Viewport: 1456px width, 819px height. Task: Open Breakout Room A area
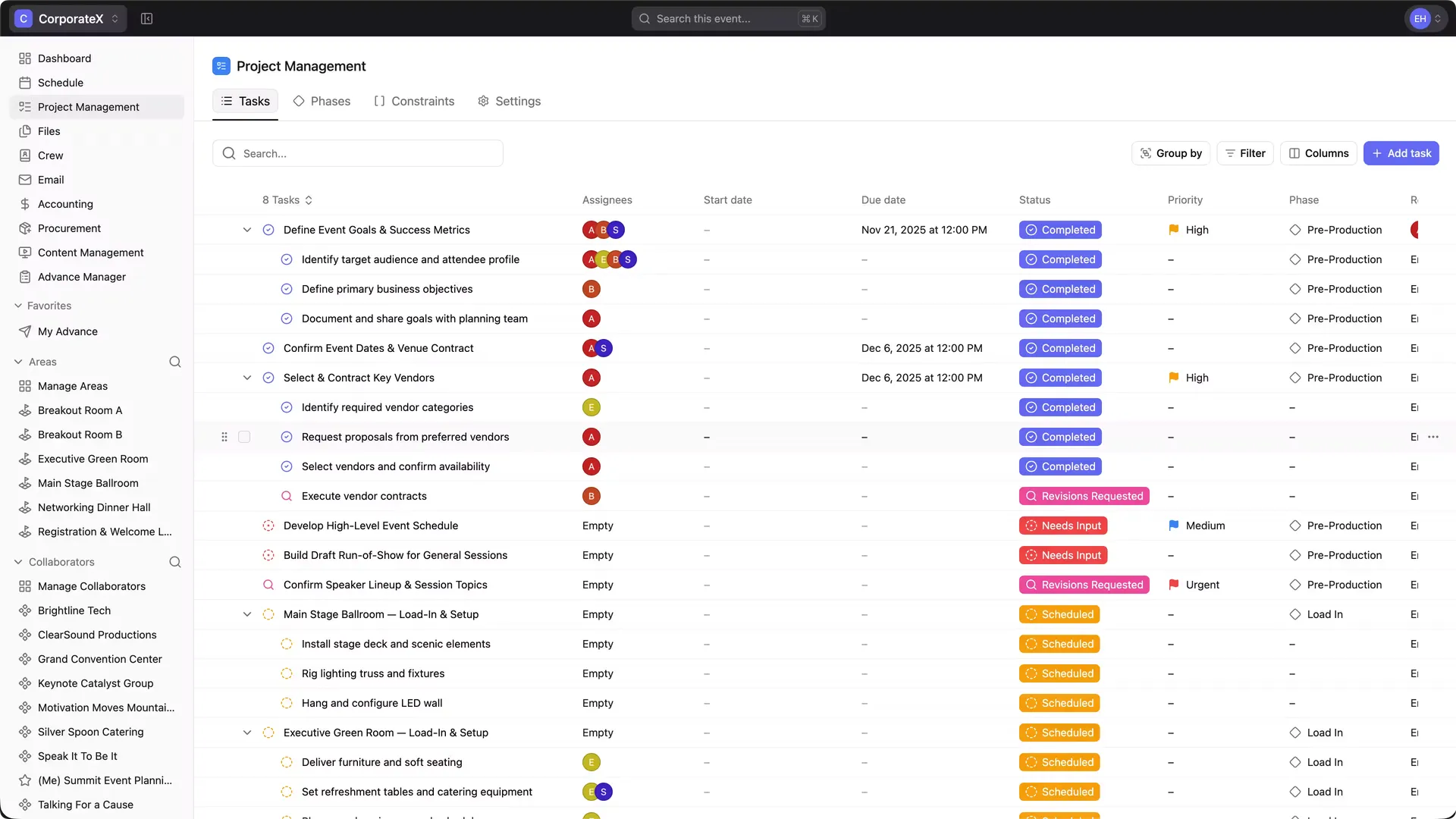pos(97,410)
